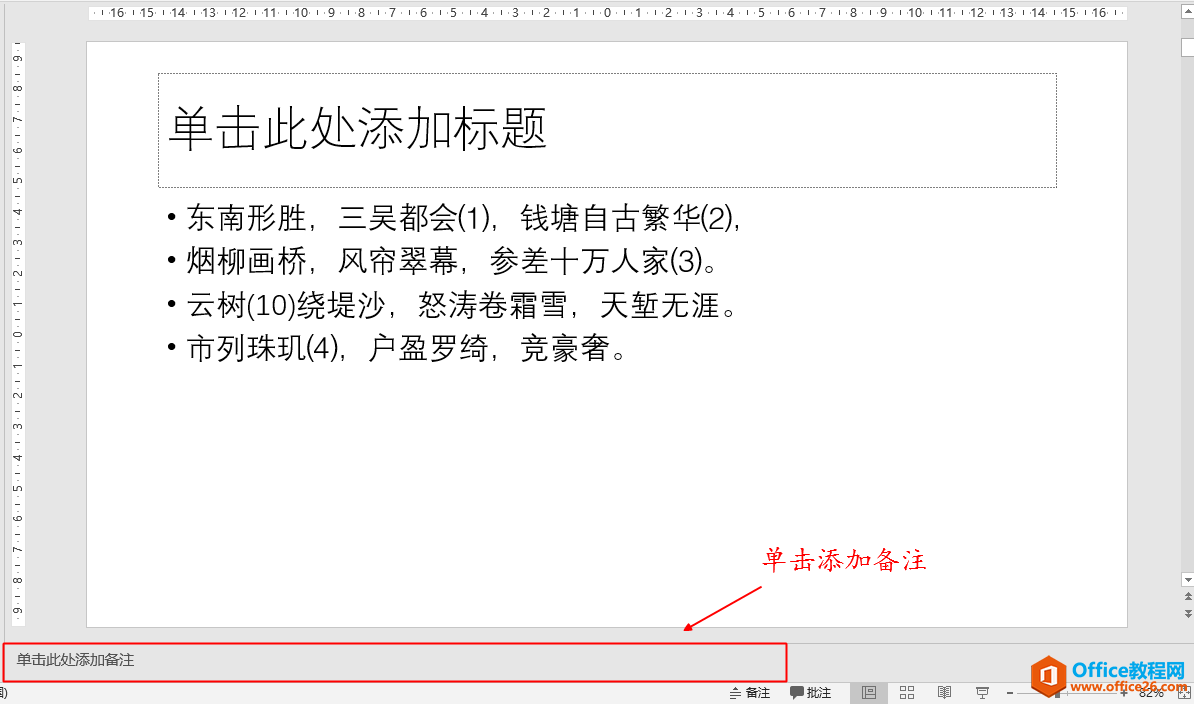Click the horizontal ruler above the slide
This screenshot has height=704, width=1194.
pyautogui.click(x=600, y=14)
